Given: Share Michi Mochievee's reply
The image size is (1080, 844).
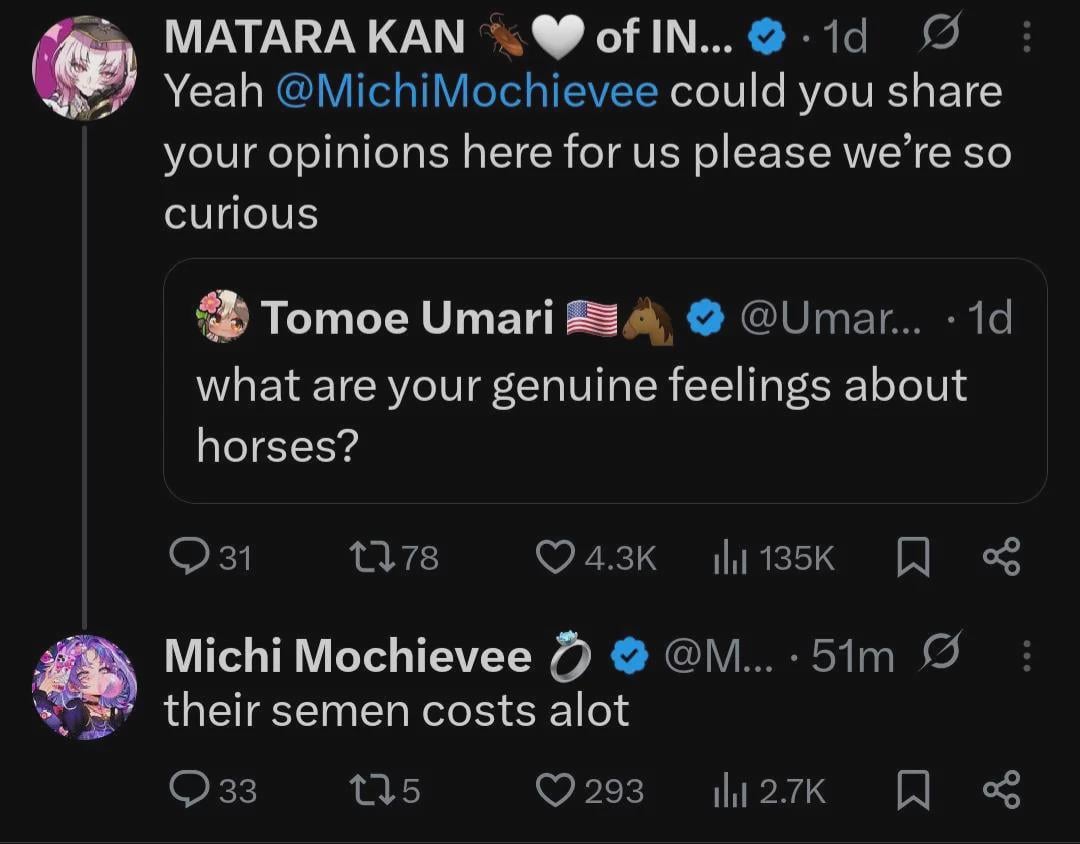Looking at the screenshot, I should point(1001,791).
